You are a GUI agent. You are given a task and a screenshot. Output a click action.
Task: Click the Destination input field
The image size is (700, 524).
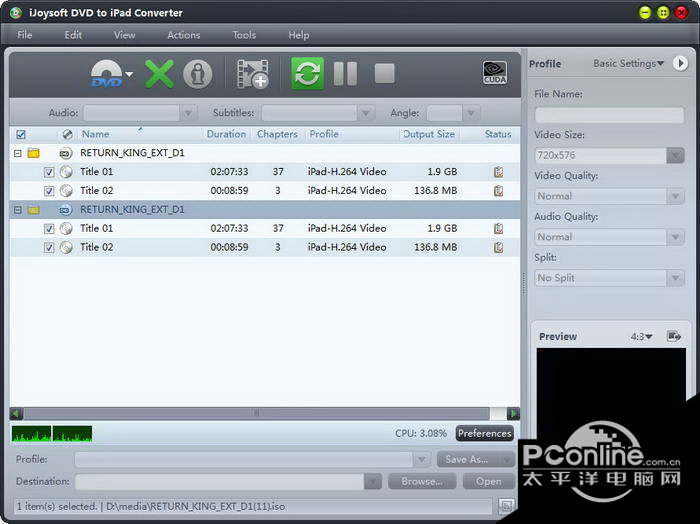tap(220, 482)
